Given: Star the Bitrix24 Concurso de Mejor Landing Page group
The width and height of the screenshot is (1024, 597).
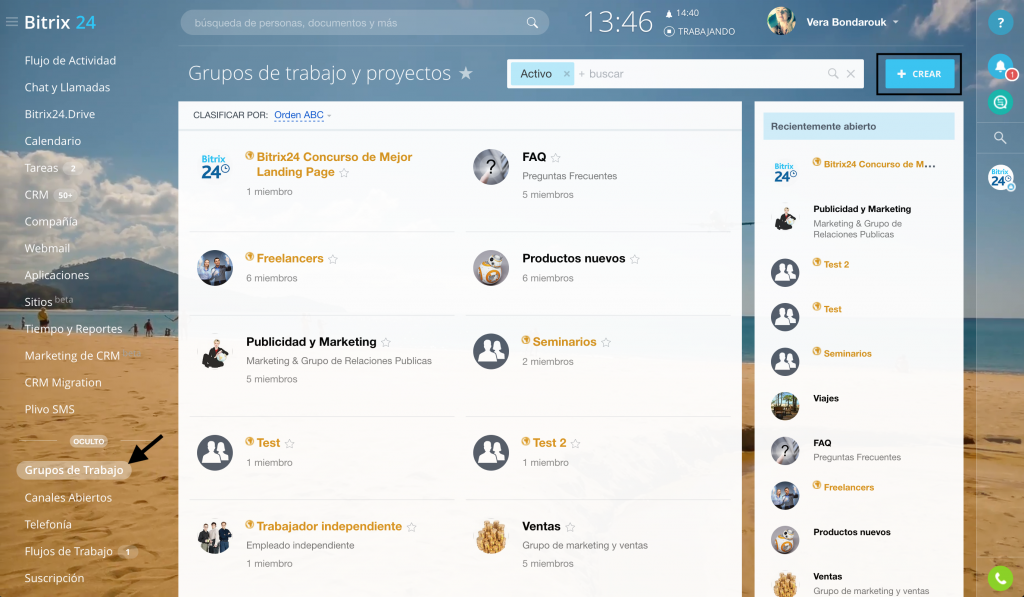Looking at the screenshot, I should (x=344, y=173).
